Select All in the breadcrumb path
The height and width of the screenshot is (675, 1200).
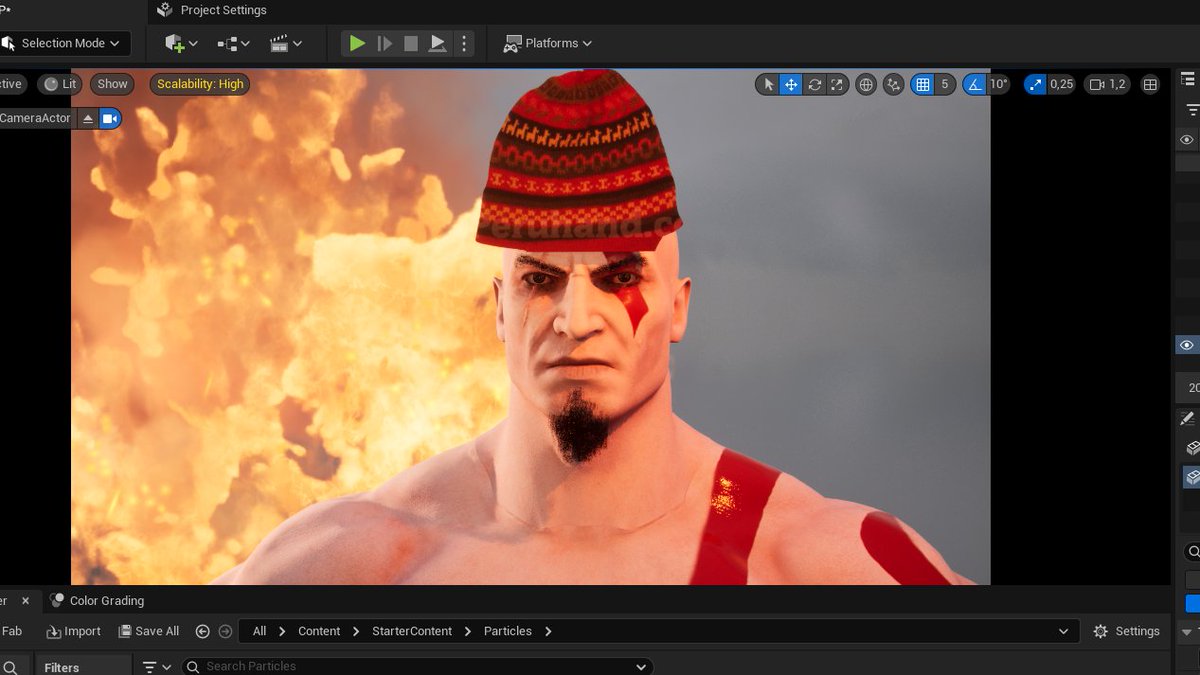259,631
